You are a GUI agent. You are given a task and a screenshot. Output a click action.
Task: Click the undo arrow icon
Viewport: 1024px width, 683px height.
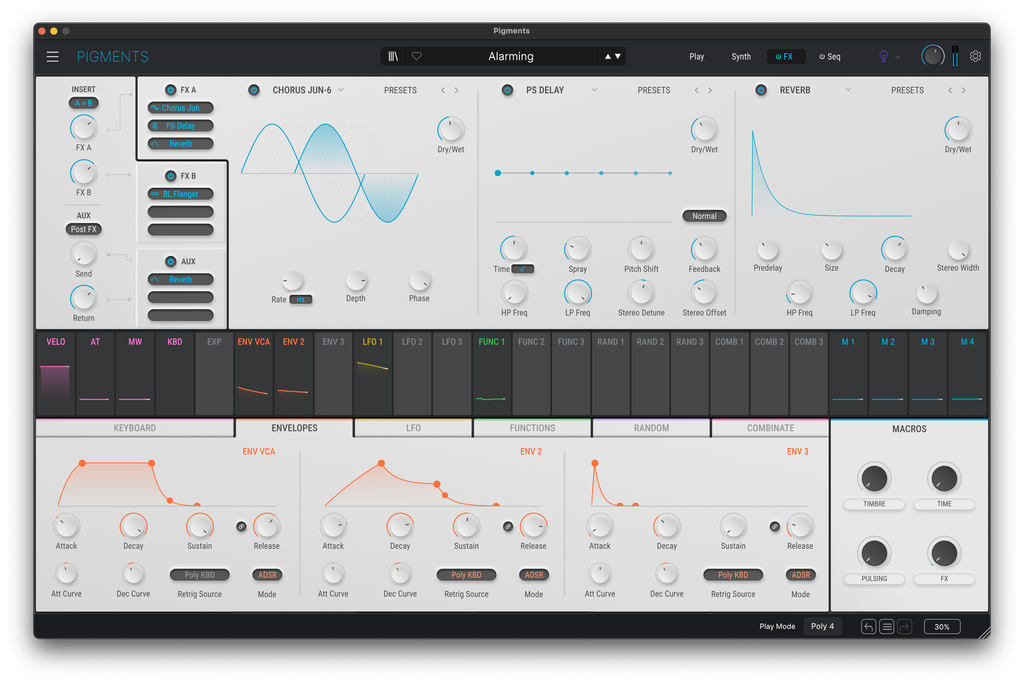coord(868,627)
